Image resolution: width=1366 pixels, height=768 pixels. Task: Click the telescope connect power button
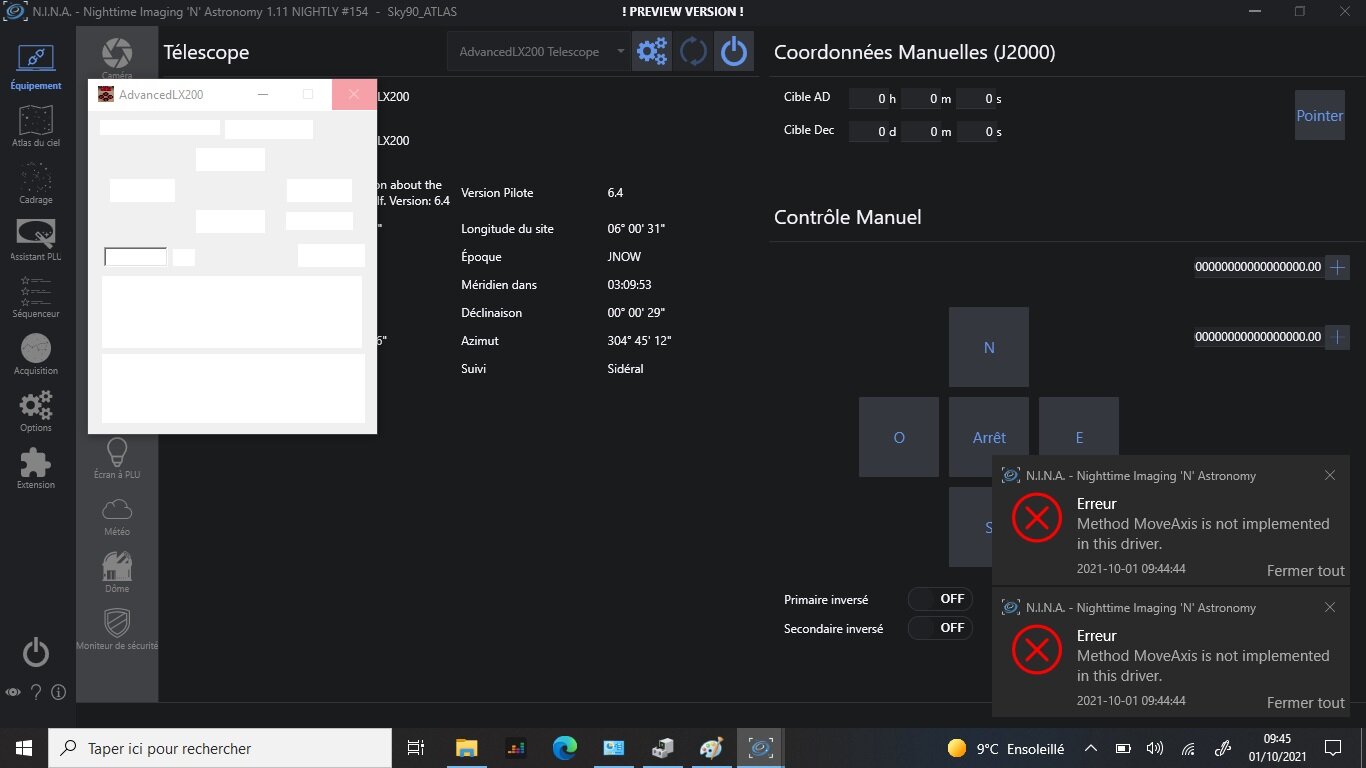click(734, 52)
